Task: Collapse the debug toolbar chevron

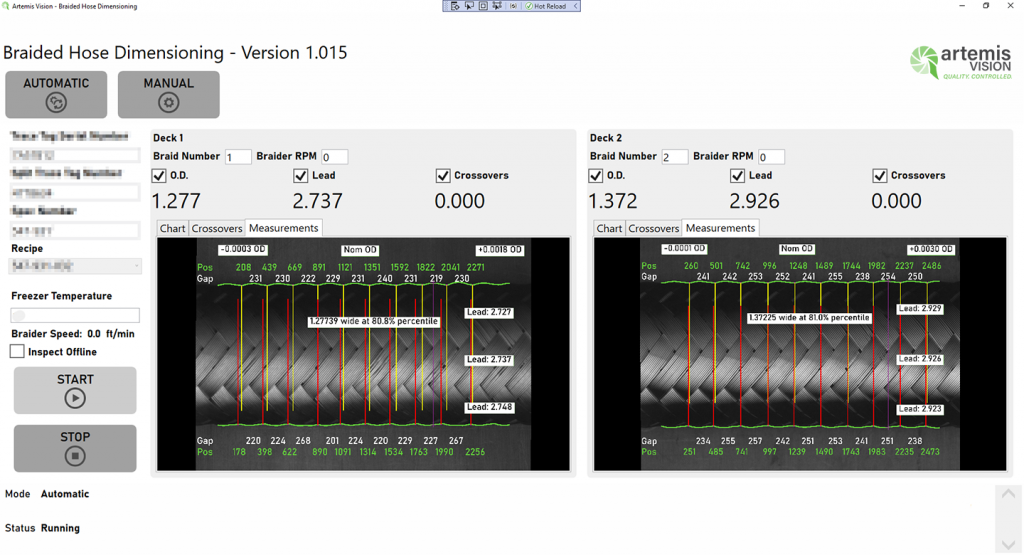Action: [576, 6]
